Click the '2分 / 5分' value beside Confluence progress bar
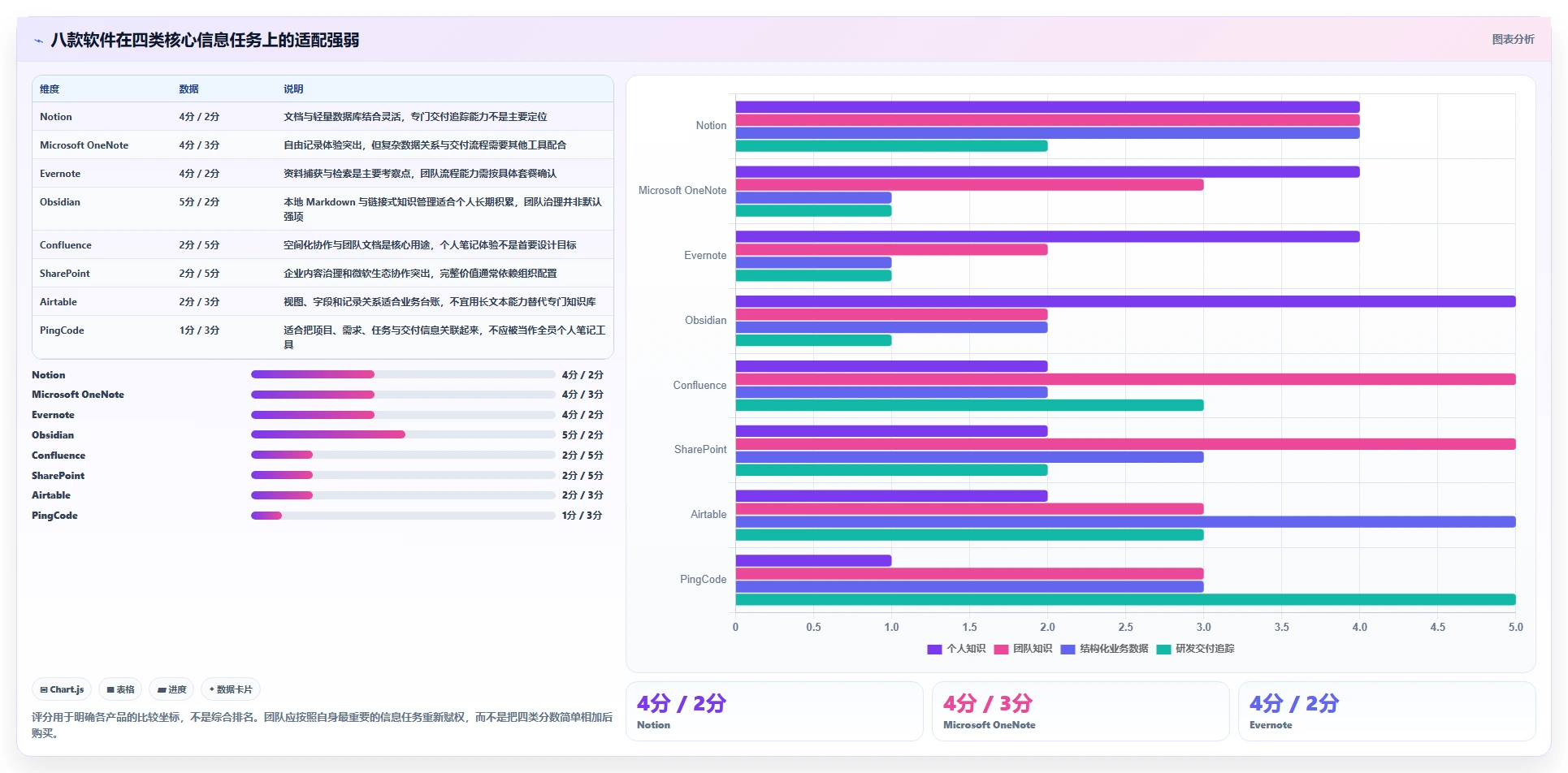The image size is (1568, 773). pos(583,456)
